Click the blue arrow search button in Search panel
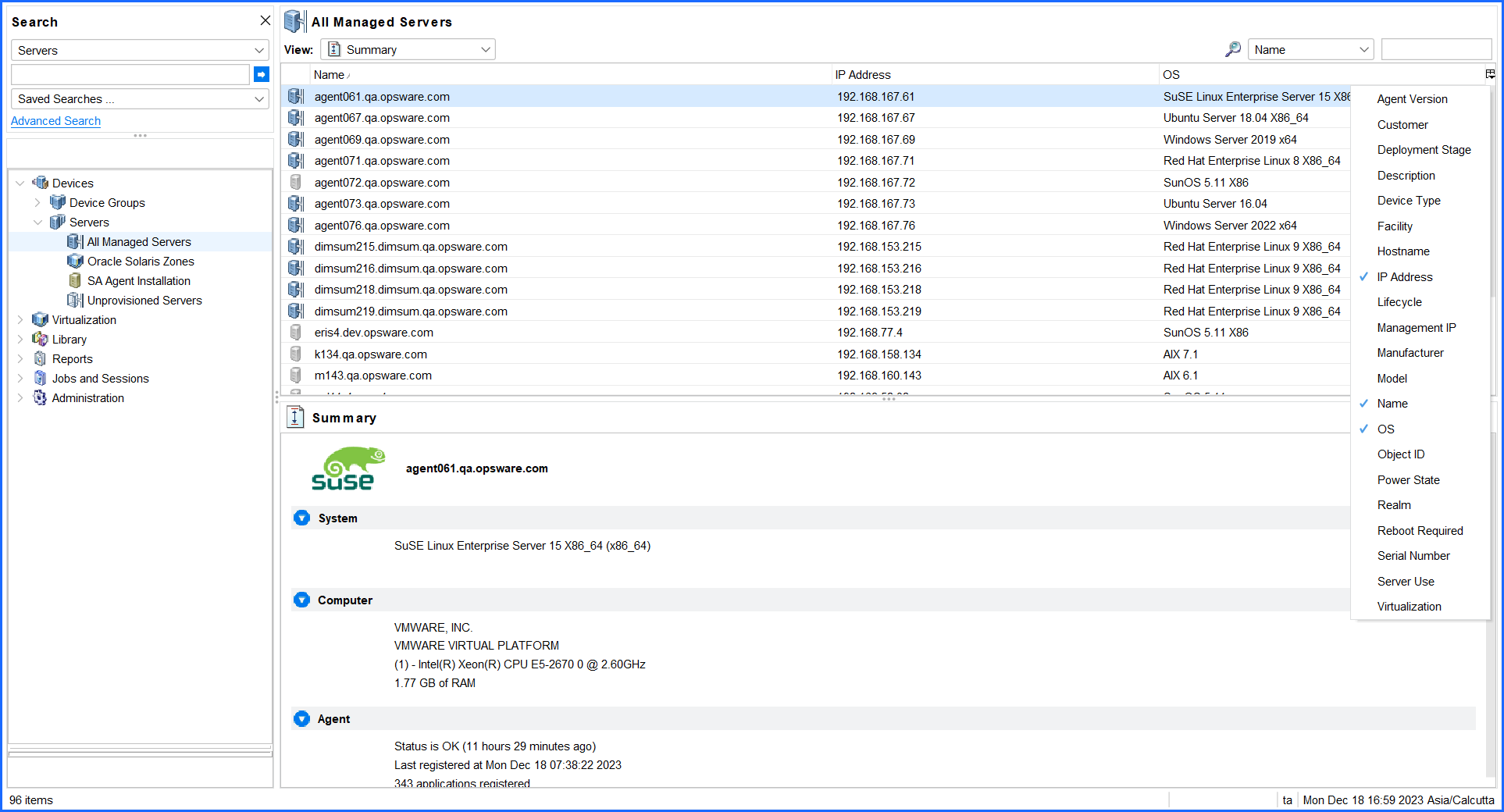 261,74
